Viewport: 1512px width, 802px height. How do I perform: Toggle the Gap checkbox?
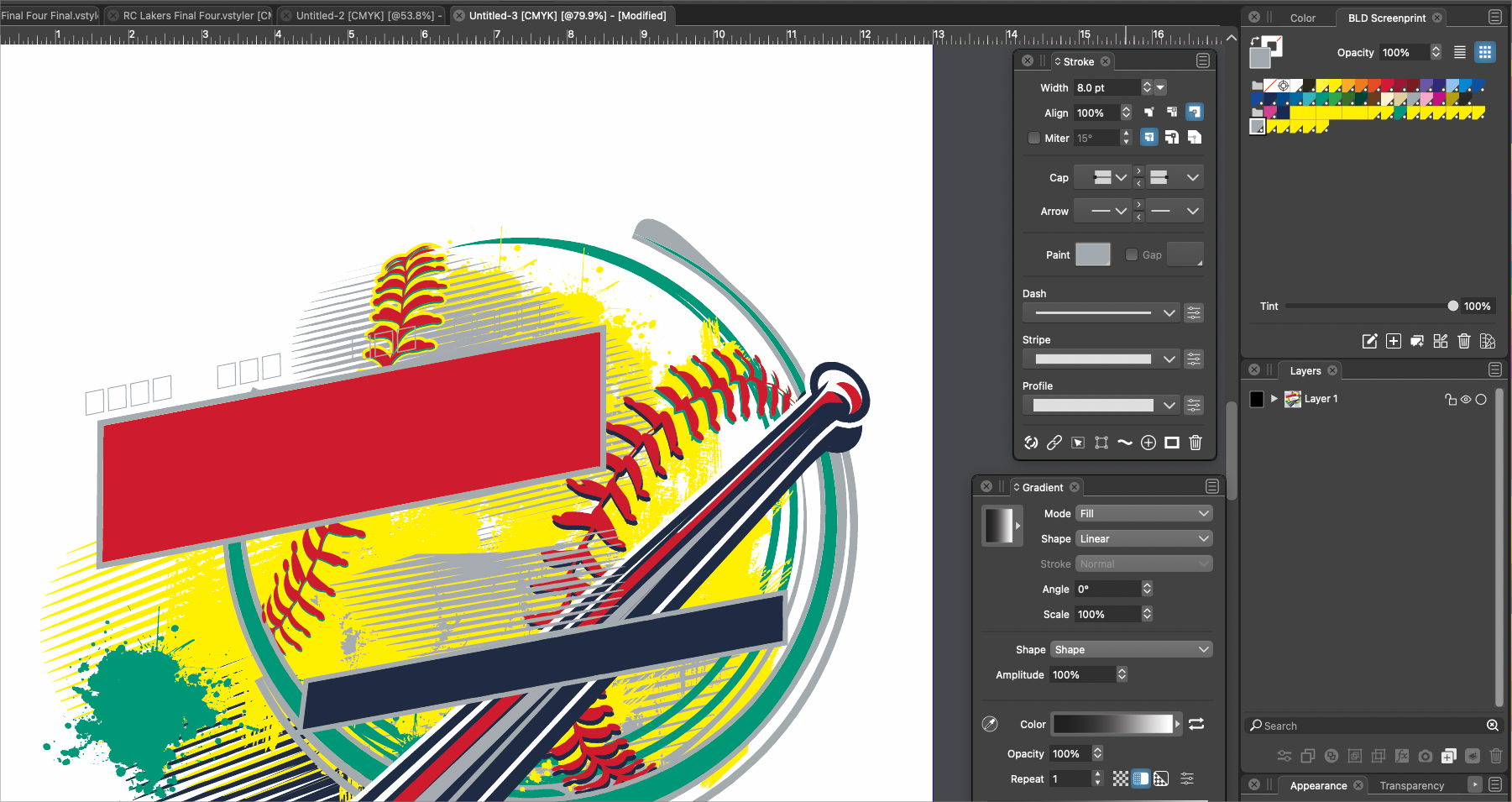click(x=1132, y=254)
